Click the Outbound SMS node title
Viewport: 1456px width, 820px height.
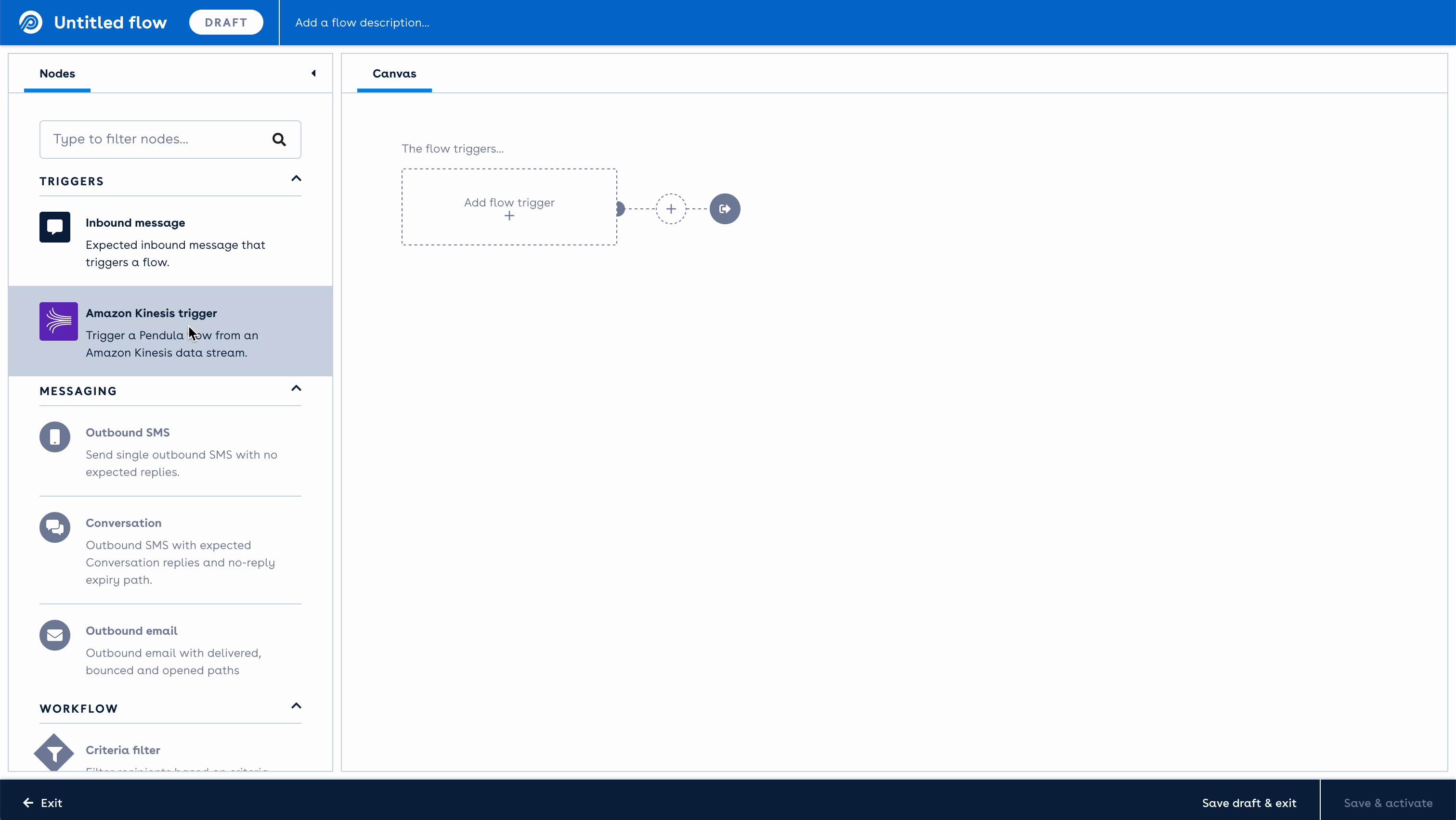coord(128,432)
